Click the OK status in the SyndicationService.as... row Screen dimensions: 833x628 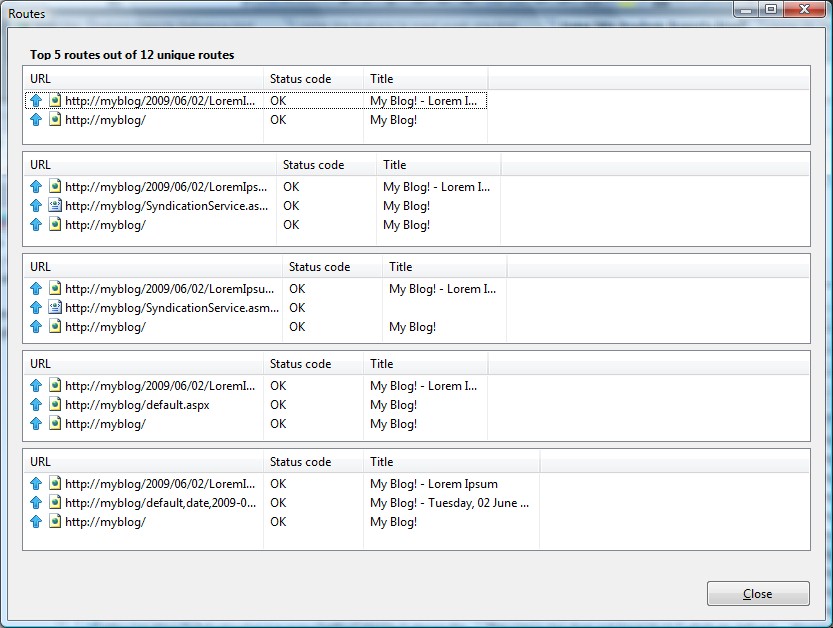click(291, 206)
